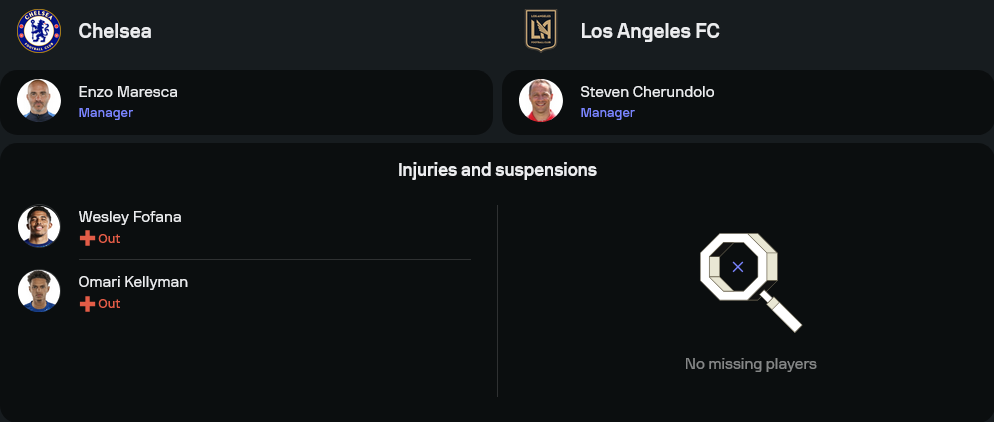
Task: Click Wesley Fofana's player photo
Action: point(39,226)
